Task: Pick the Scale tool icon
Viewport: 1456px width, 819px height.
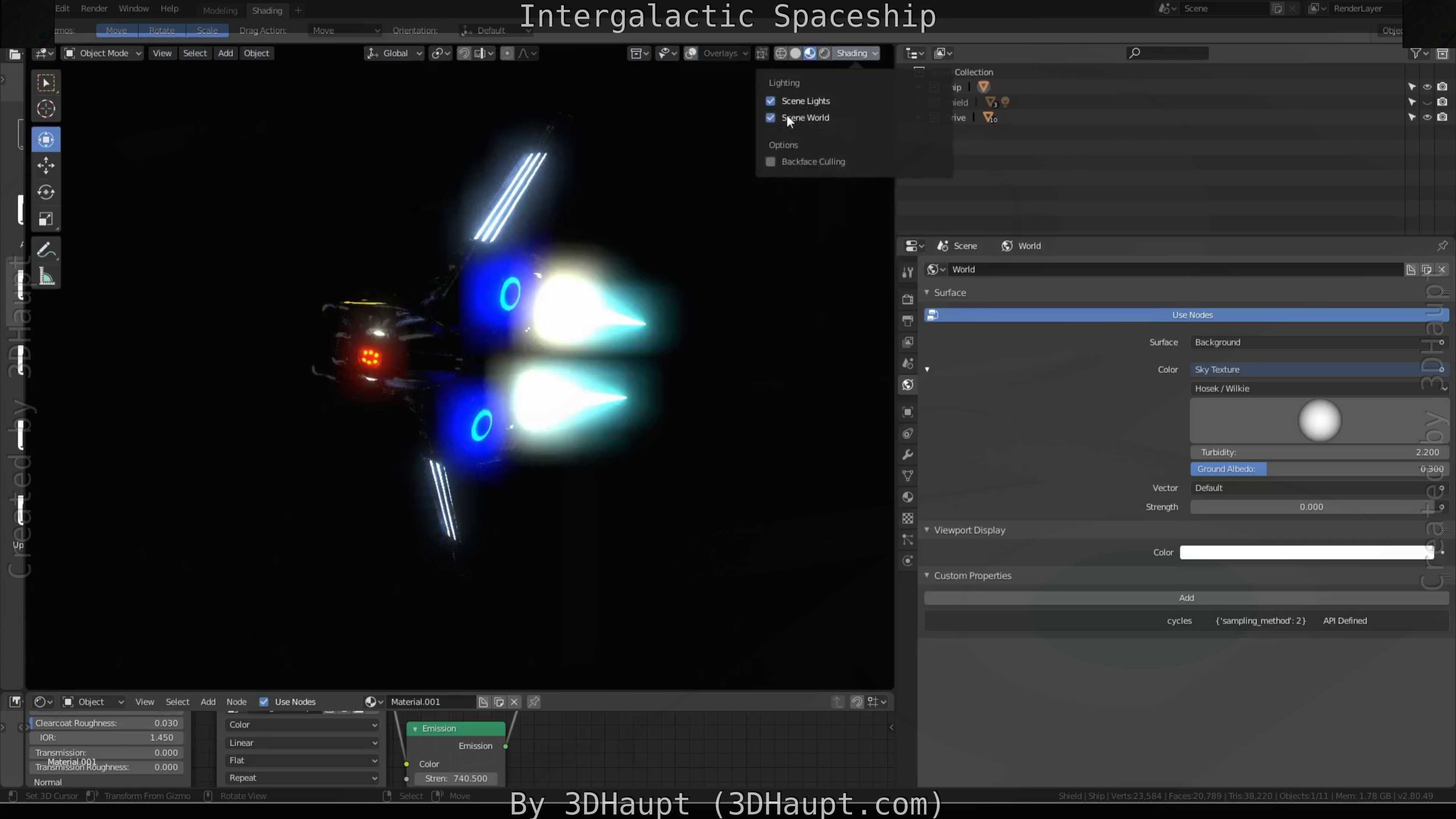Action: click(46, 219)
